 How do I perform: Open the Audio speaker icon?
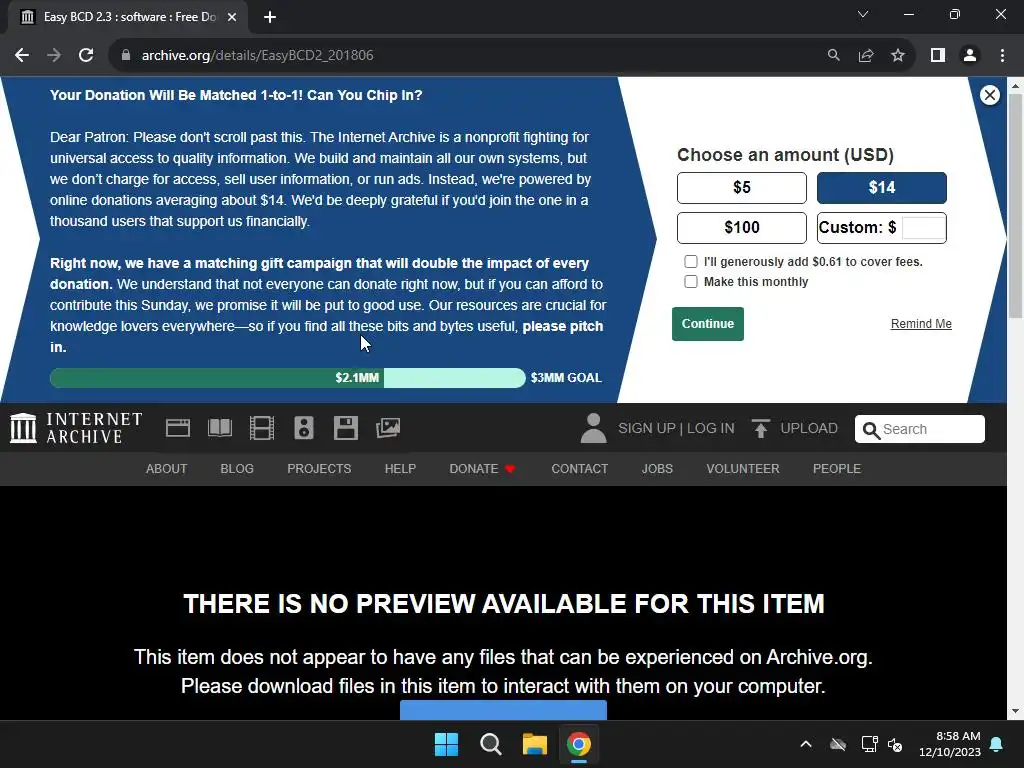point(304,428)
